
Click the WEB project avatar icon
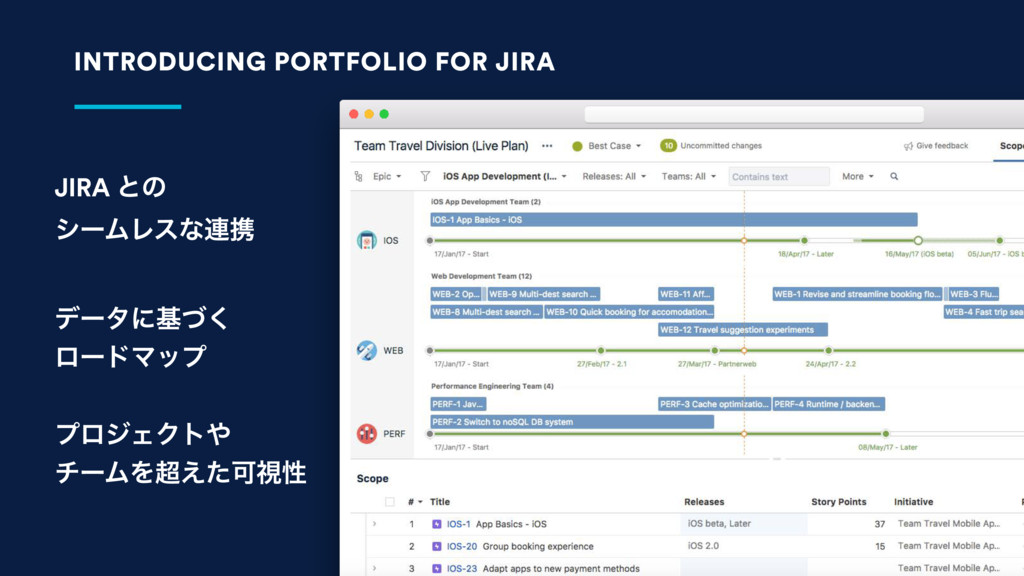click(366, 351)
